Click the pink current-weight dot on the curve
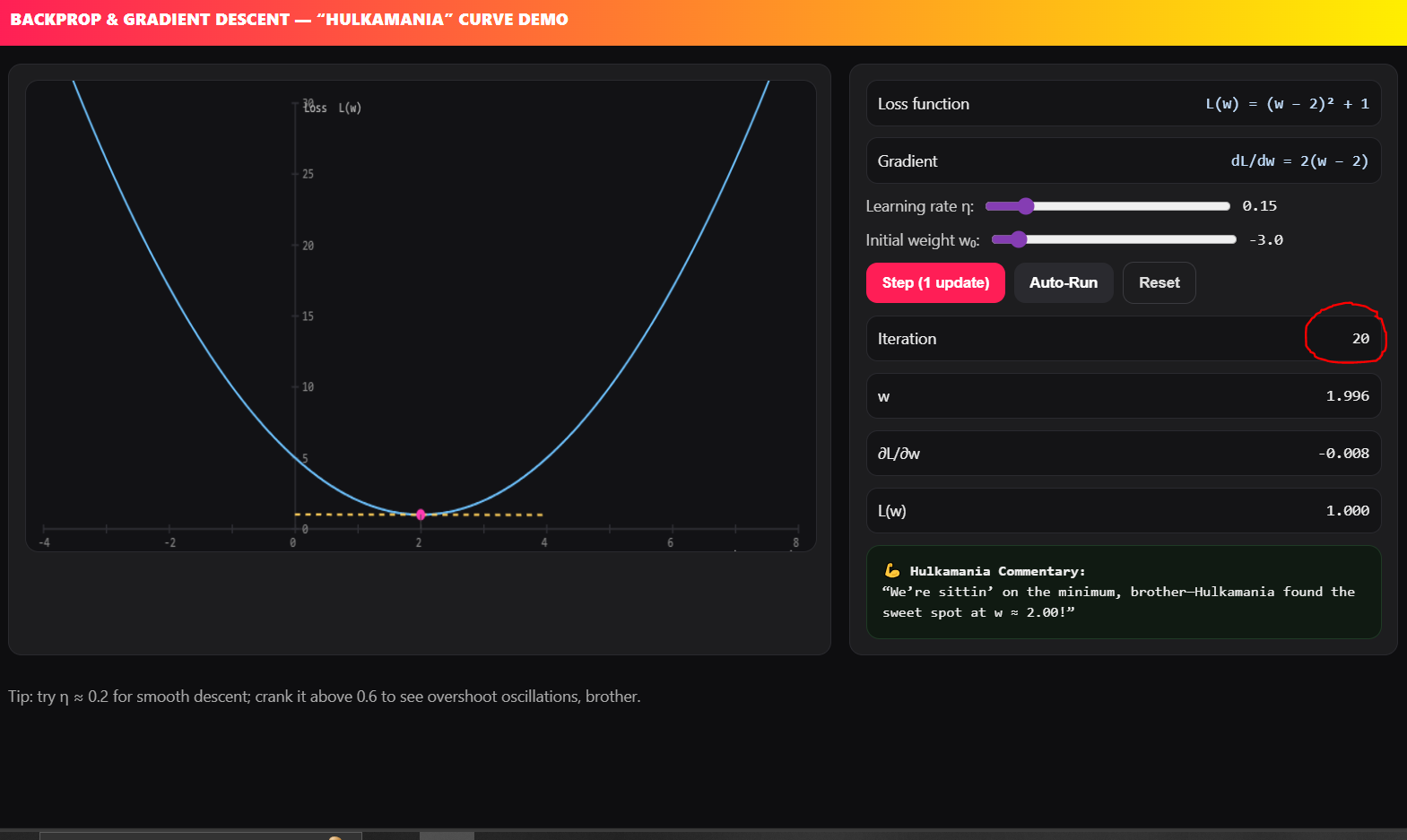The width and height of the screenshot is (1407, 840). (421, 515)
